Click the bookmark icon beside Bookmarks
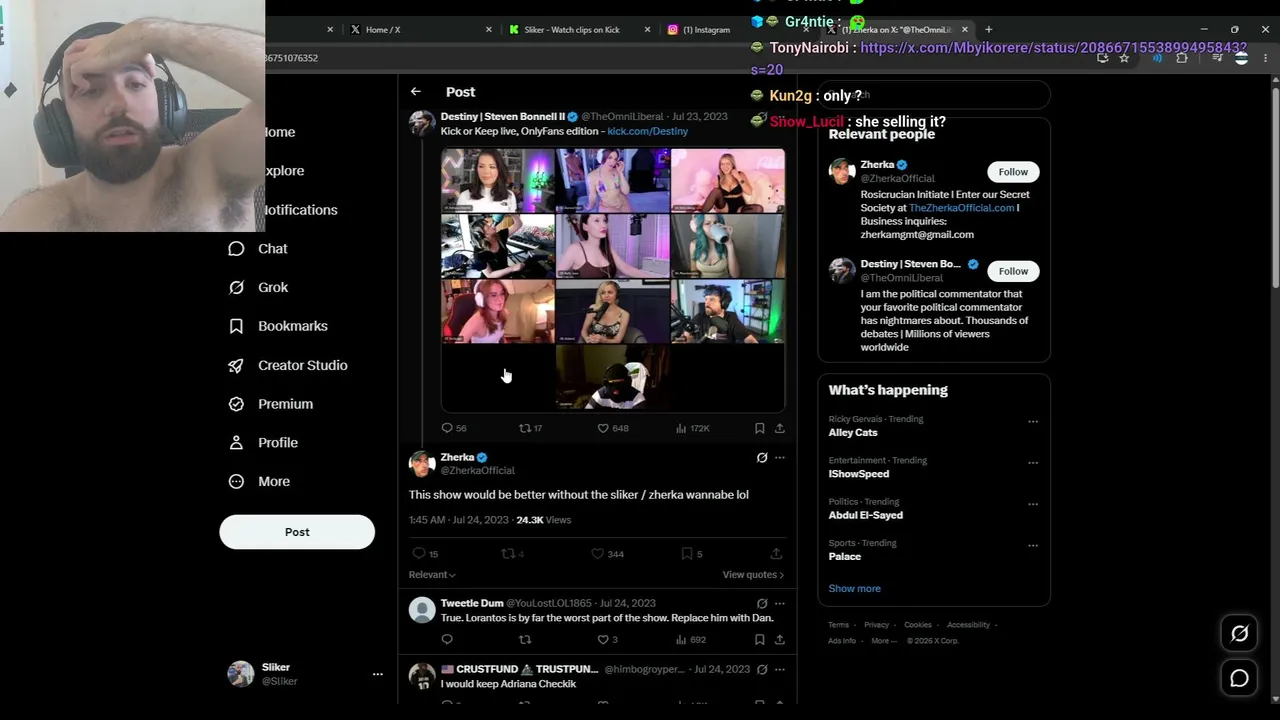The height and width of the screenshot is (720, 1280). [x=236, y=326]
